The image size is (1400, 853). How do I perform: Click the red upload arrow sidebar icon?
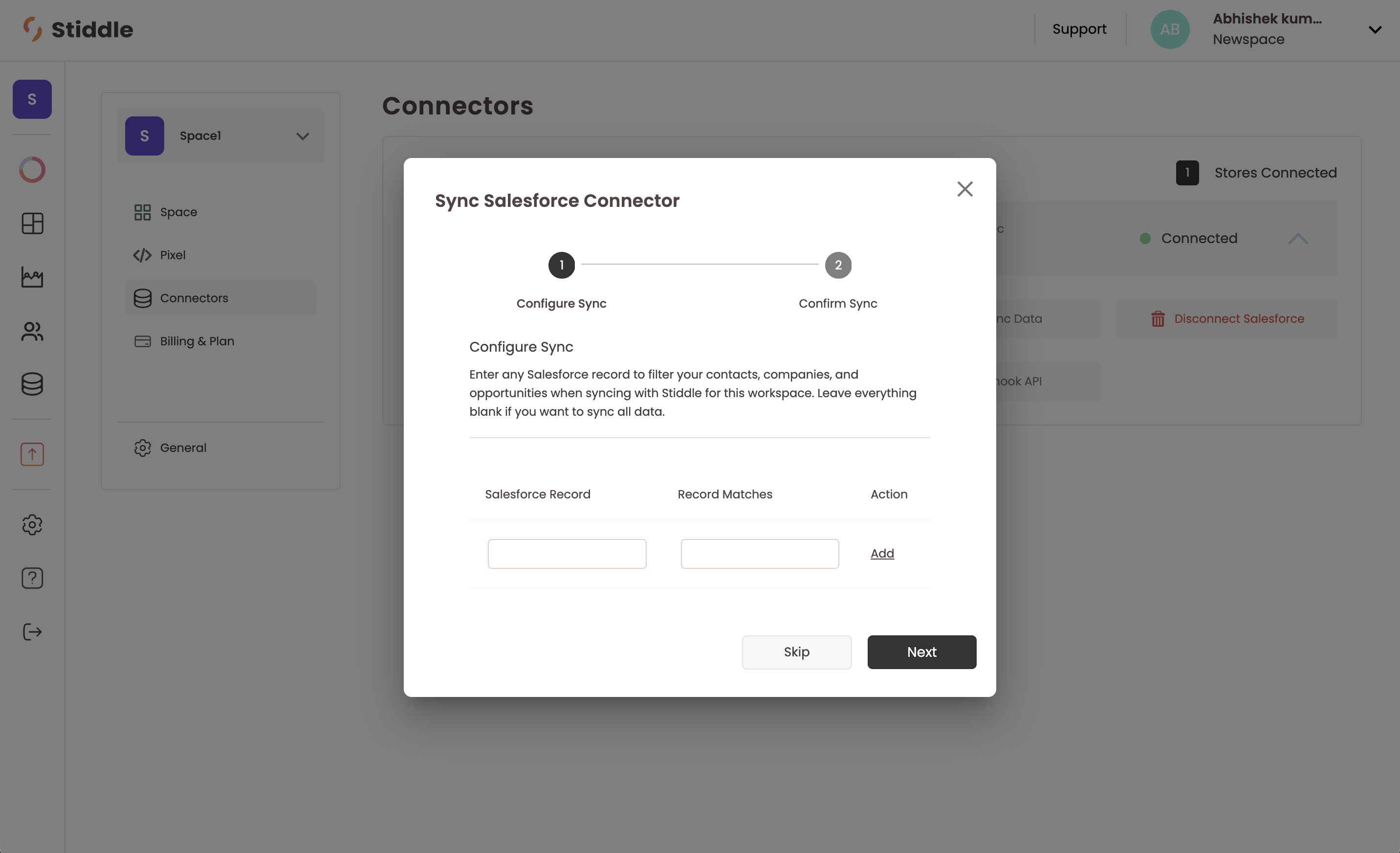tap(32, 454)
